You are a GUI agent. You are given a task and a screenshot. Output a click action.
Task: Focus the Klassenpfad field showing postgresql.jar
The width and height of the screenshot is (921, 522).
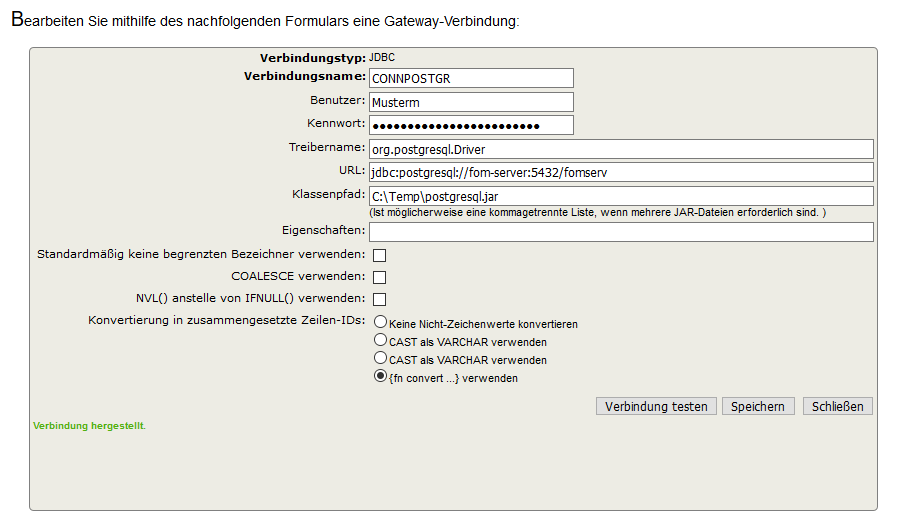point(621,196)
